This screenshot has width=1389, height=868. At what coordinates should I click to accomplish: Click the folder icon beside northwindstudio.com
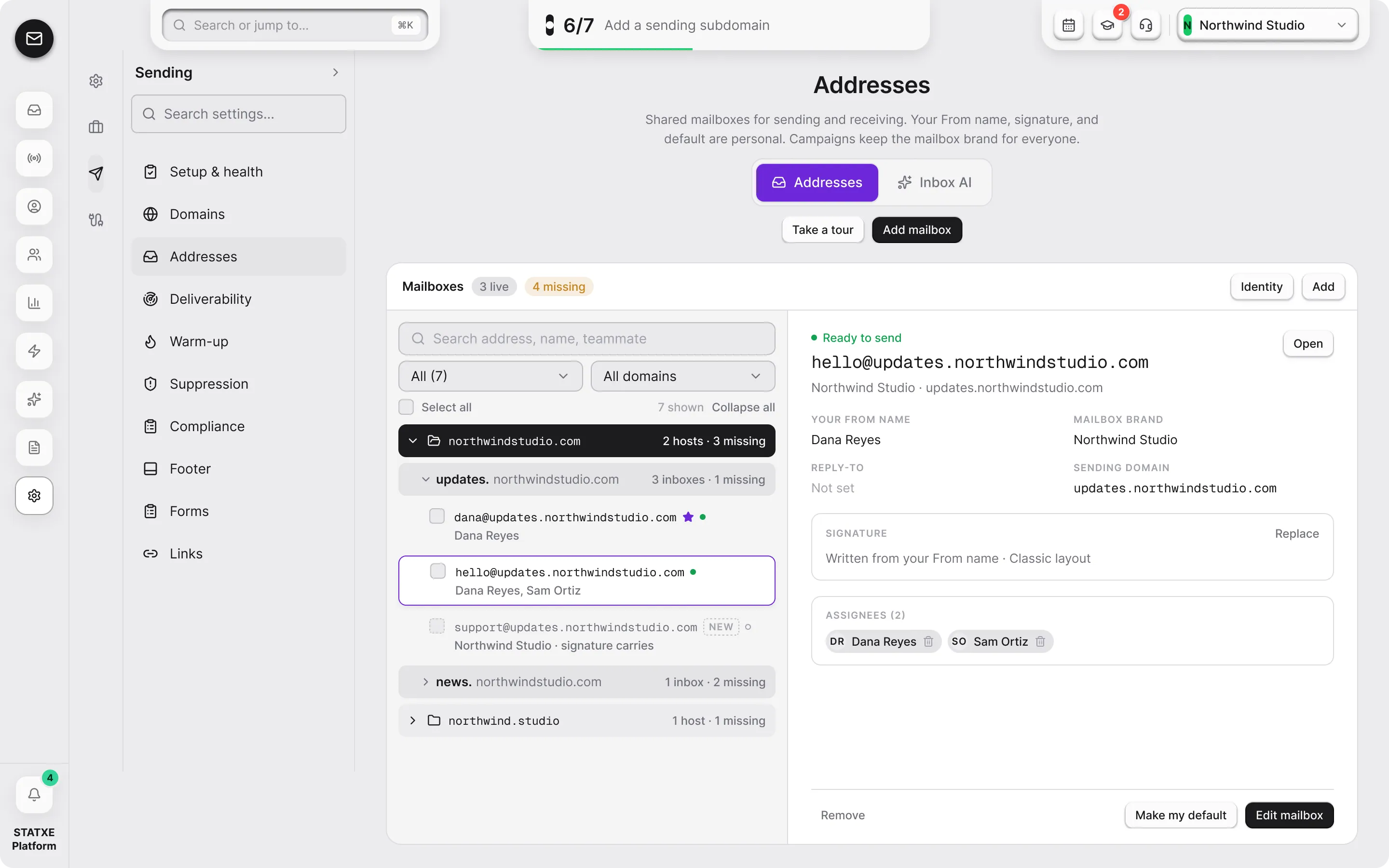[434, 440]
